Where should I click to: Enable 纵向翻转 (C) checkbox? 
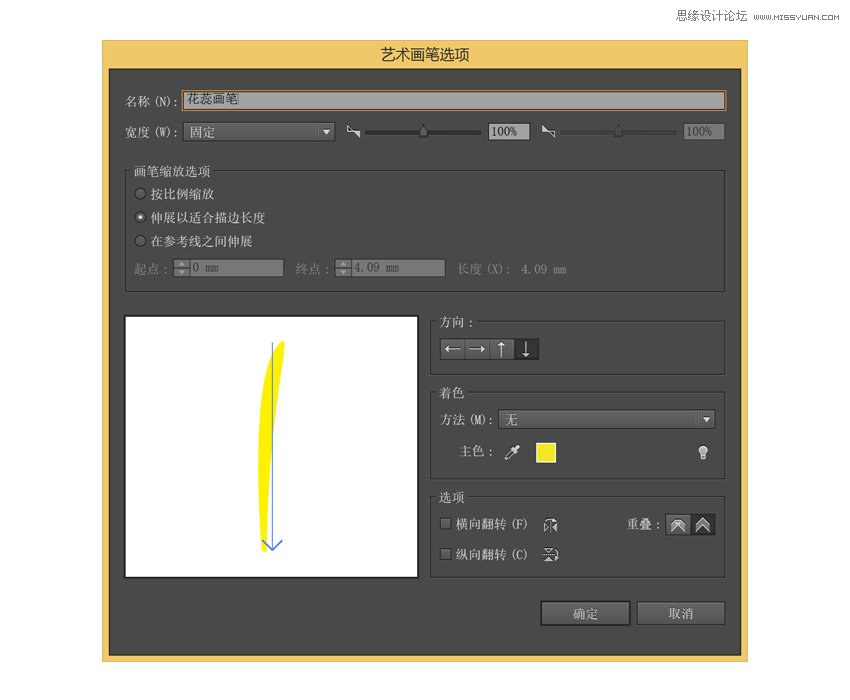tap(446, 554)
